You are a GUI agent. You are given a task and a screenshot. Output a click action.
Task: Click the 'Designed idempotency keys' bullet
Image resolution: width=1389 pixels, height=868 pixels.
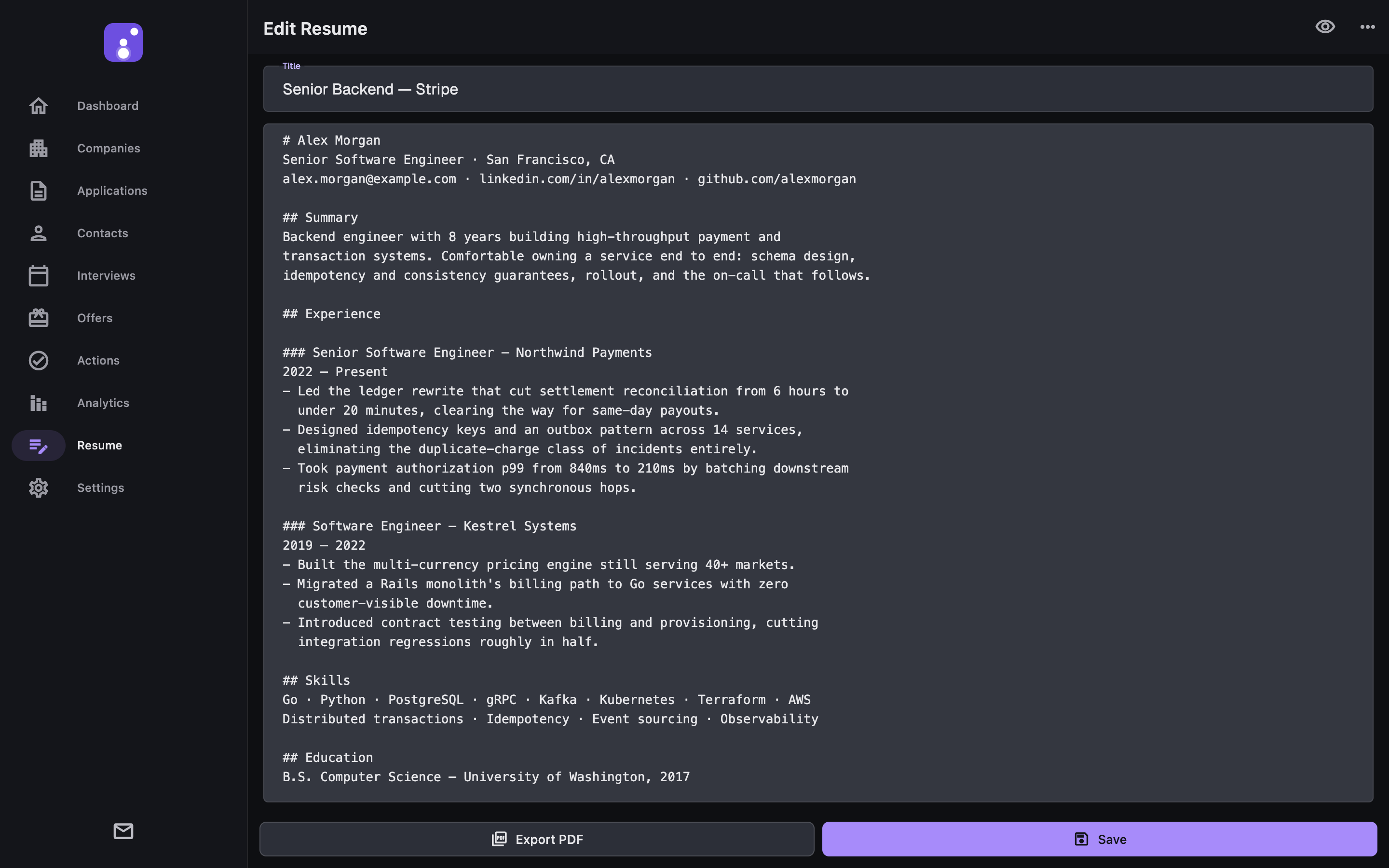point(543,439)
